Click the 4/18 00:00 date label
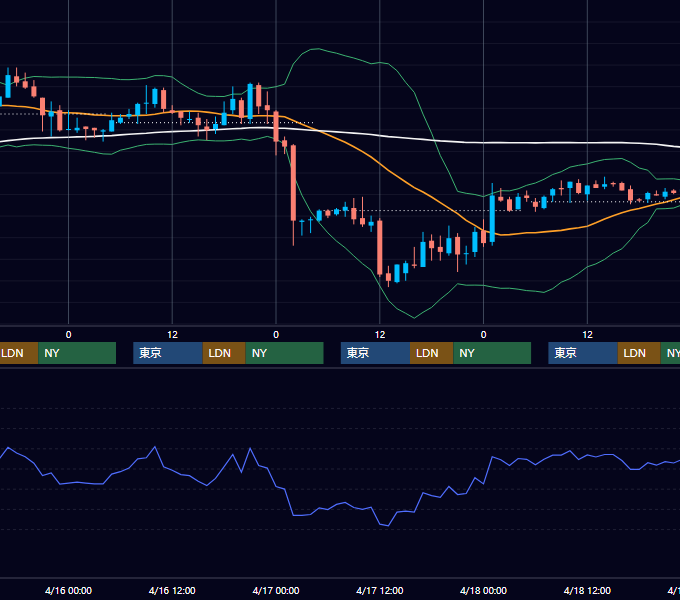The width and height of the screenshot is (680, 600). [484, 590]
